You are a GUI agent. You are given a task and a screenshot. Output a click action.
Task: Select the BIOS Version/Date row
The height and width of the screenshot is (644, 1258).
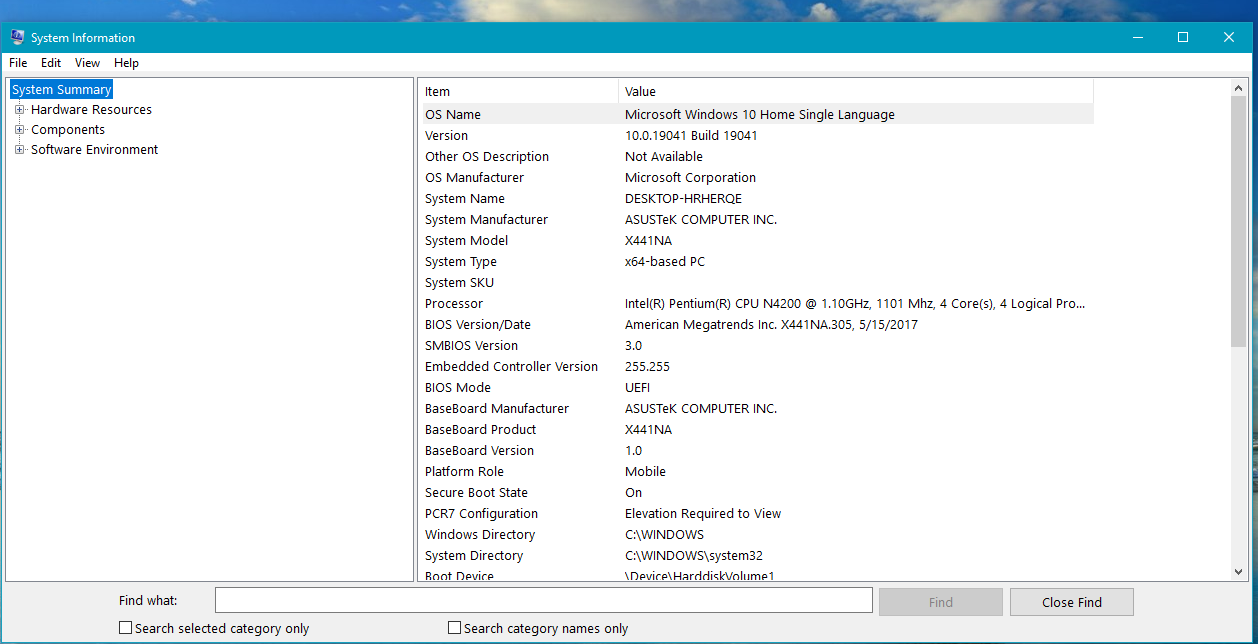pos(757,324)
